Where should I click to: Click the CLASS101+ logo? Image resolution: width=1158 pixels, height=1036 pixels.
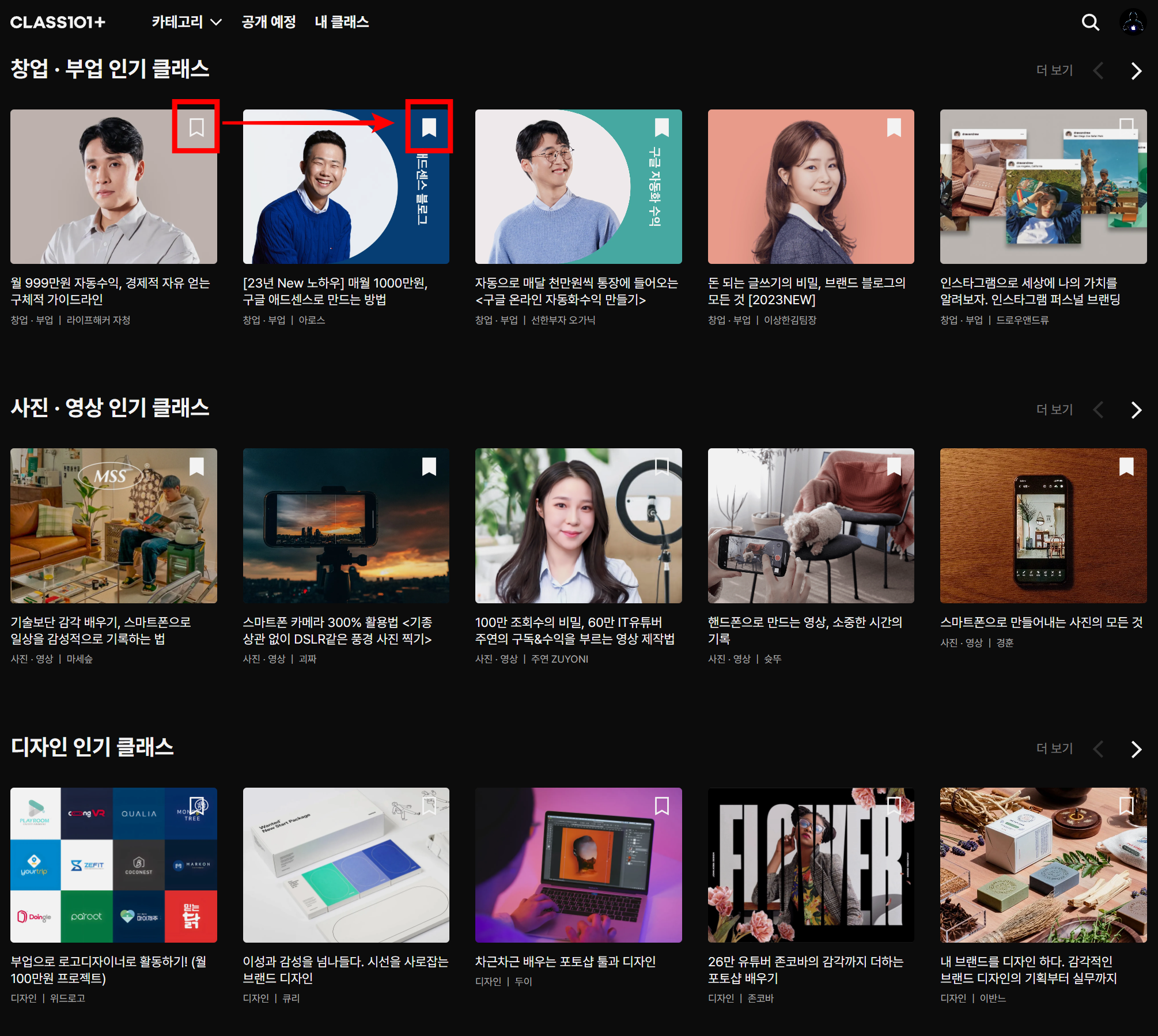pos(58,22)
